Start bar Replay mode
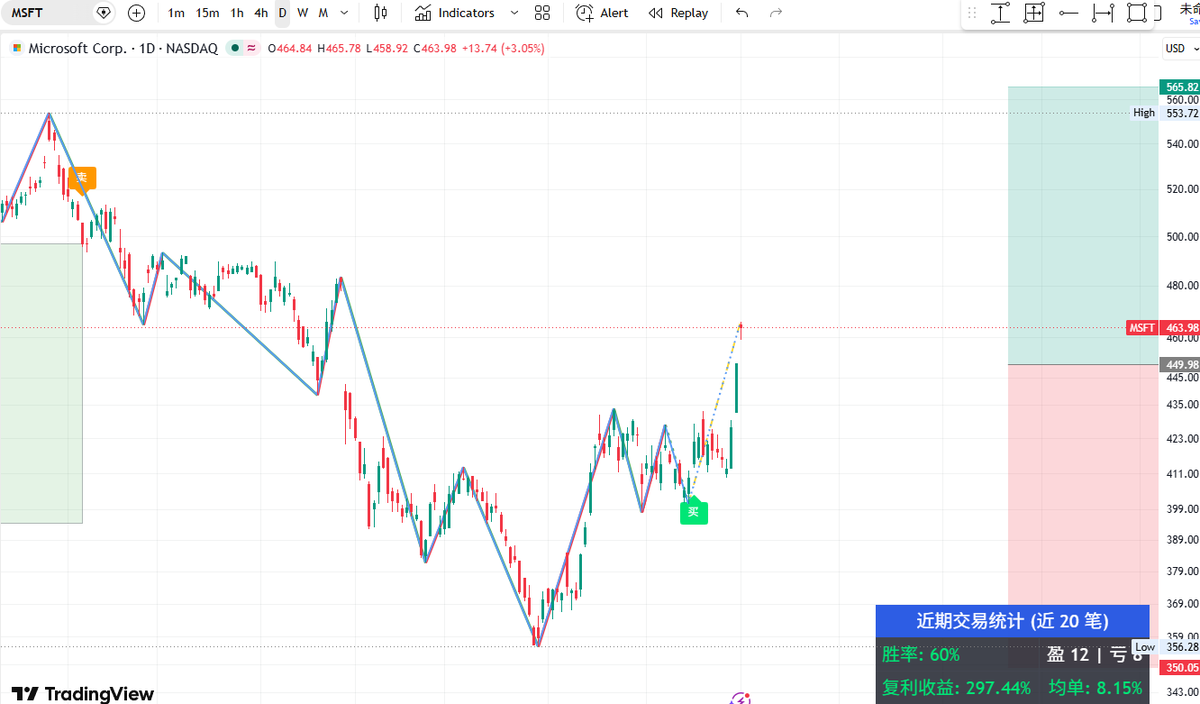The height and width of the screenshot is (704, 1200). (x=678, y=13)
